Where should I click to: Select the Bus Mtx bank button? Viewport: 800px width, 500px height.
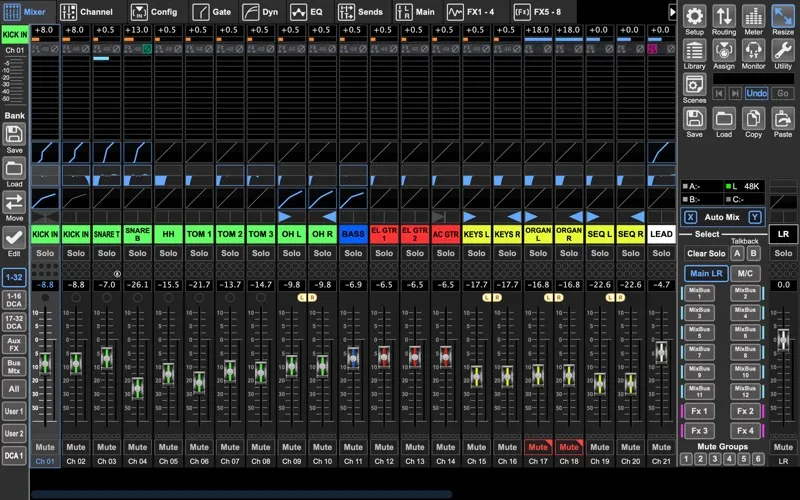click(x=14, y=367)
